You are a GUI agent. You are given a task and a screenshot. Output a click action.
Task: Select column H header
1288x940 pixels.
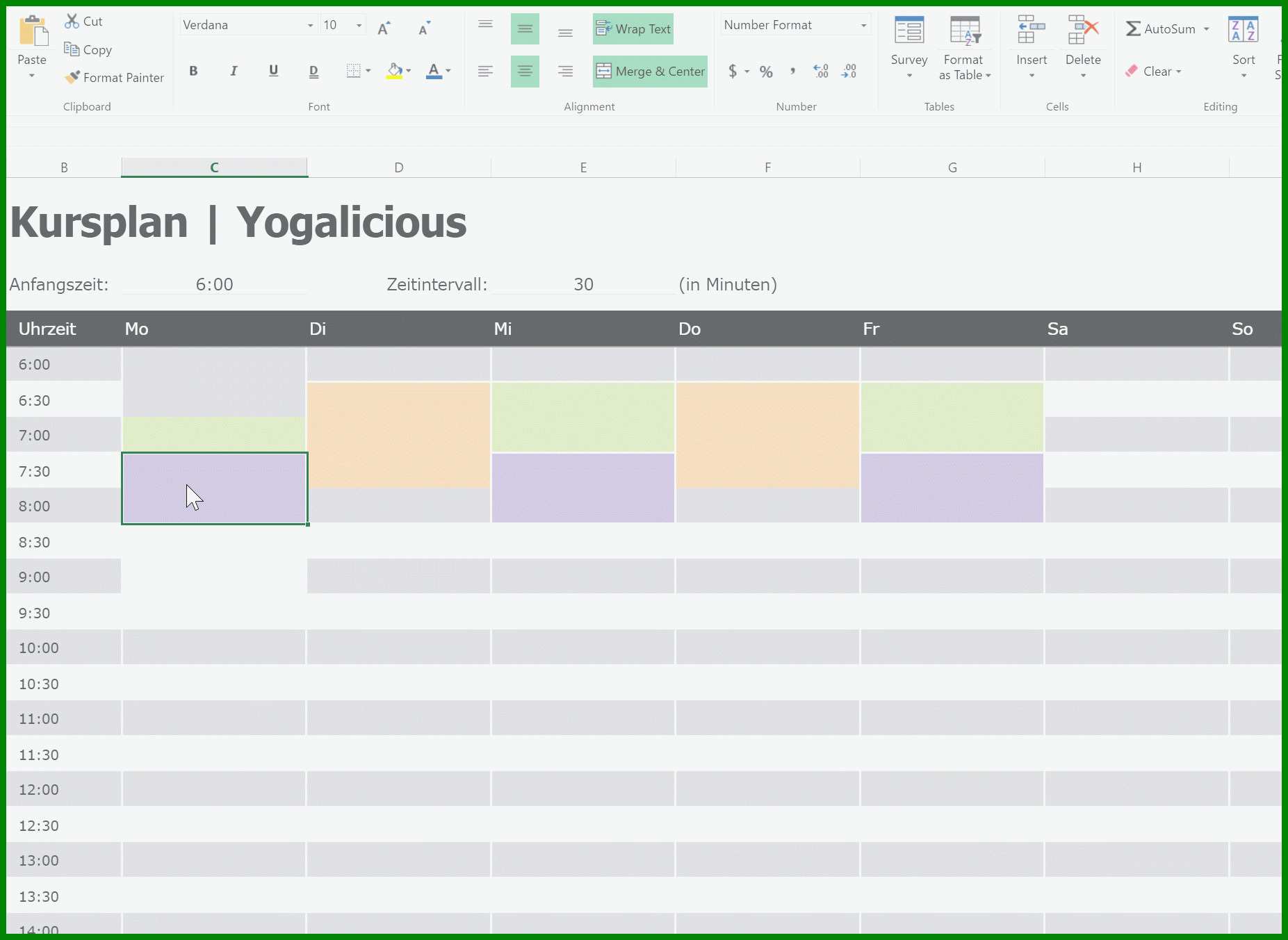click(x=1137, y=167)
